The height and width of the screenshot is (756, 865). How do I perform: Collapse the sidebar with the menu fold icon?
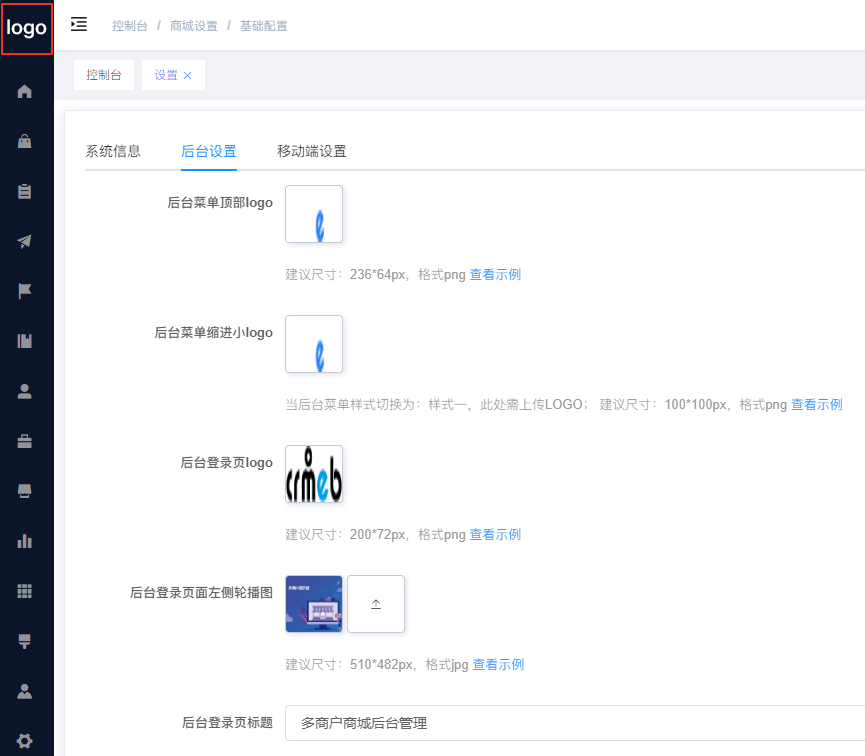(x=79, y=25)
